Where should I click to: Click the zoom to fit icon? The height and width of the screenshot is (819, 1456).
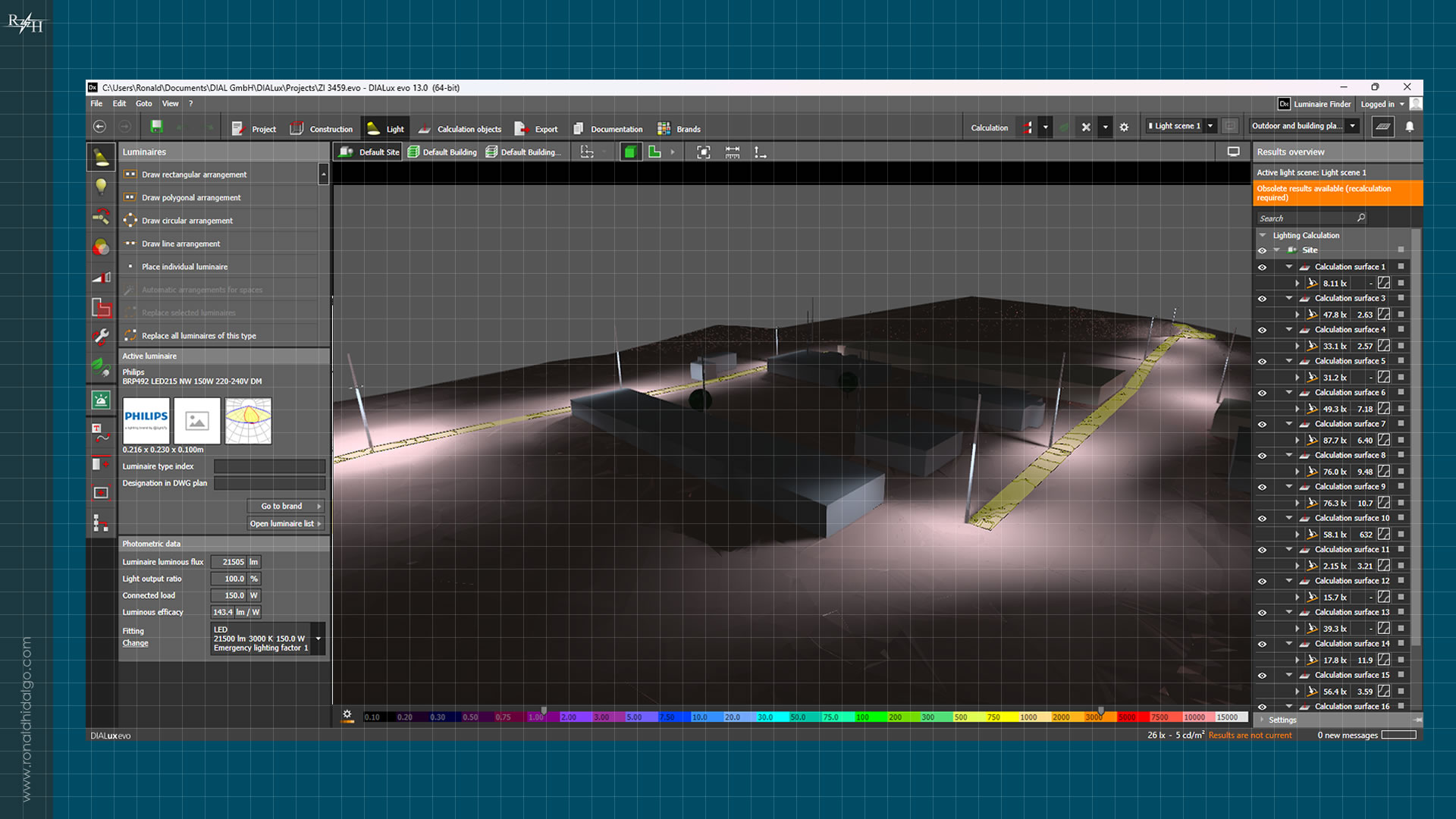704,152
